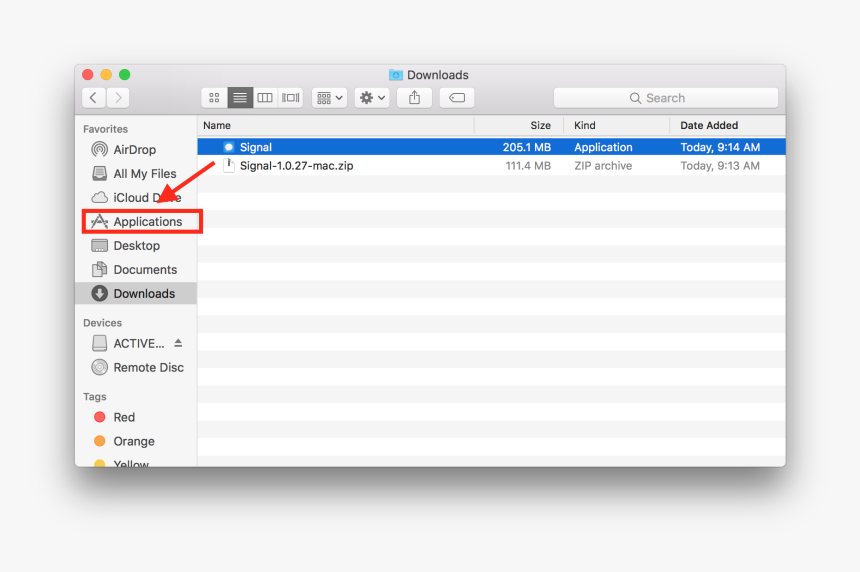The image size is (860, 572).
Task: Go back with the left chevron button
Action: (x=94, y=98)
